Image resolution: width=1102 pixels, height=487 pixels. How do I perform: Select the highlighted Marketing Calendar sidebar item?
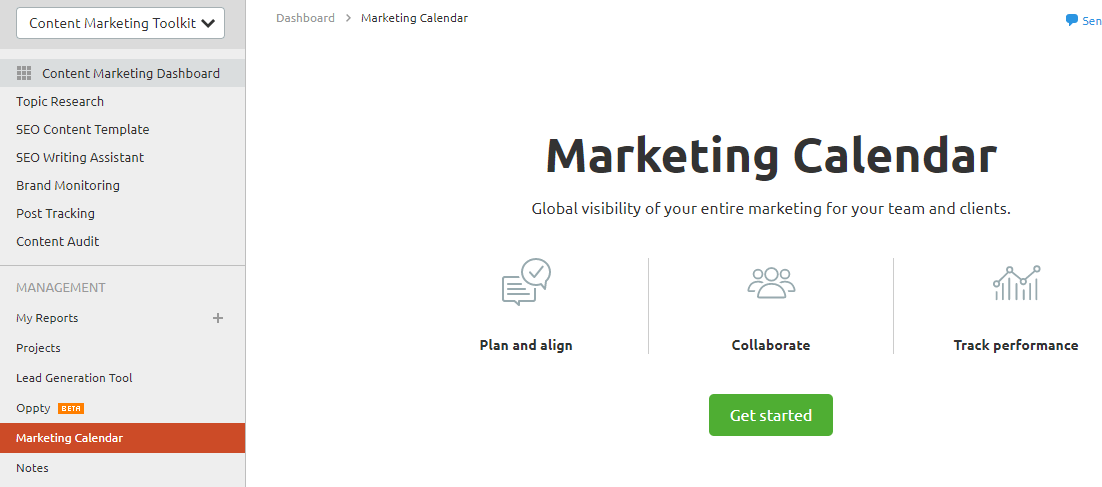(x=70, y=438)
